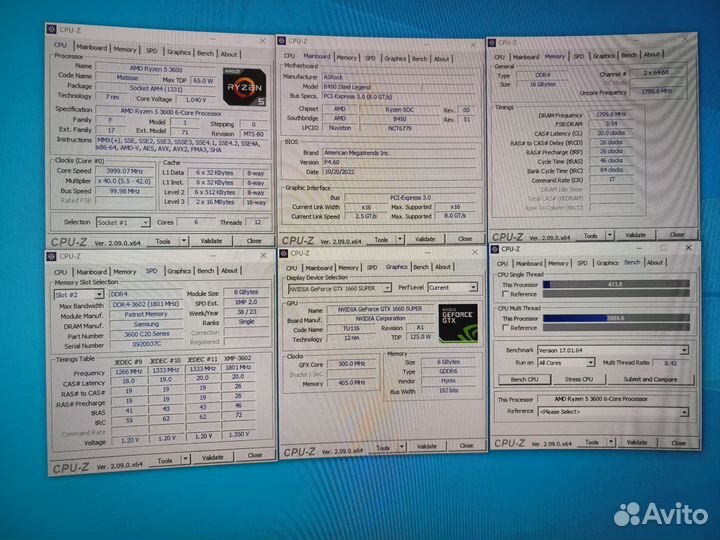Expand the Tools arrow in the SPD window
This screenshot has height=540, width=720.
coord(186,459)
